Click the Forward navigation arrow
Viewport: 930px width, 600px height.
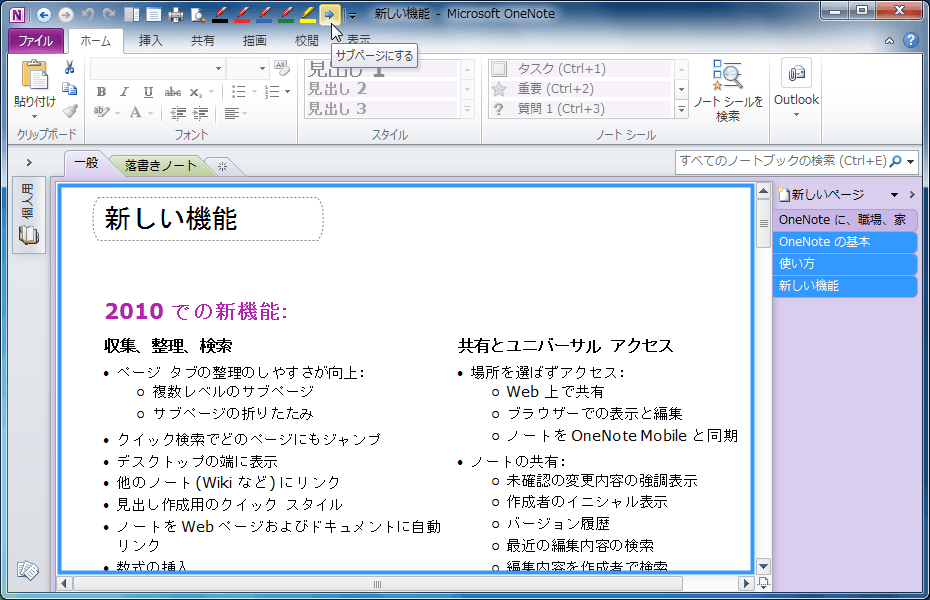tap(66, 15)
